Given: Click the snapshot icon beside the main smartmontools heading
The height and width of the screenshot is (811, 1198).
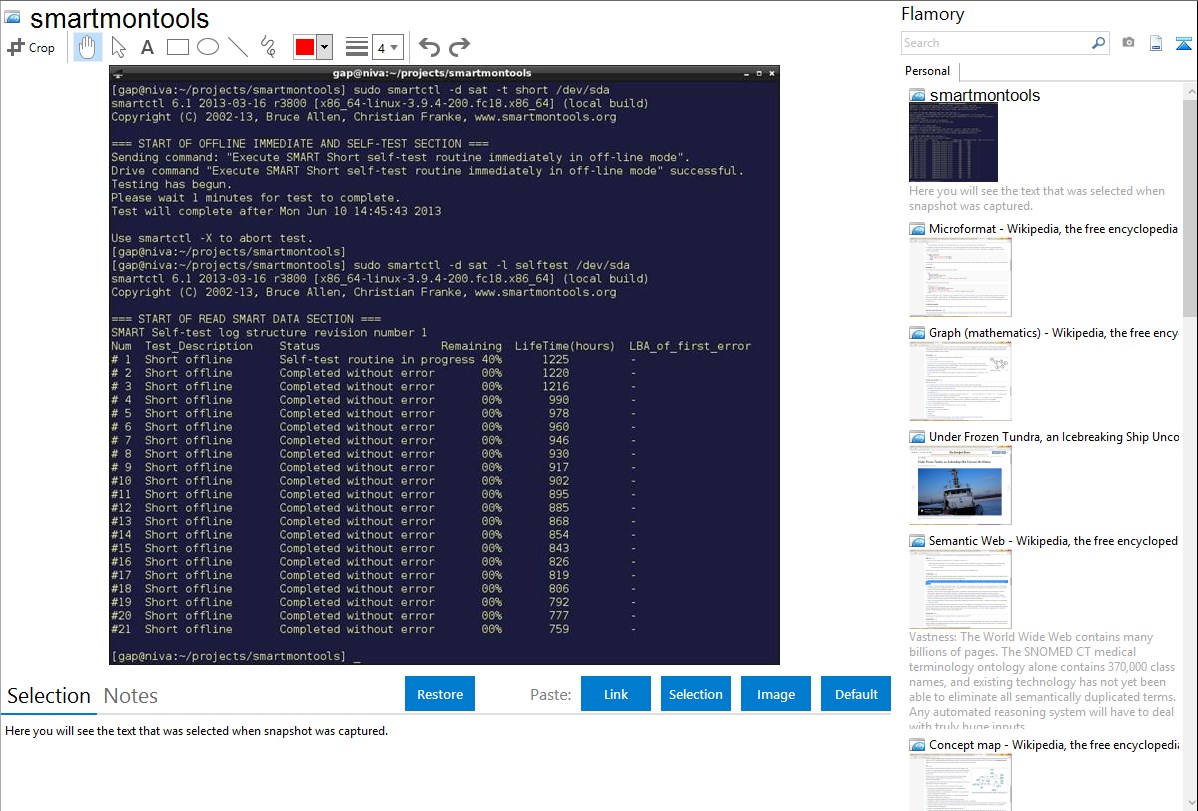Looking at the screenshot, I should point(12,17).
